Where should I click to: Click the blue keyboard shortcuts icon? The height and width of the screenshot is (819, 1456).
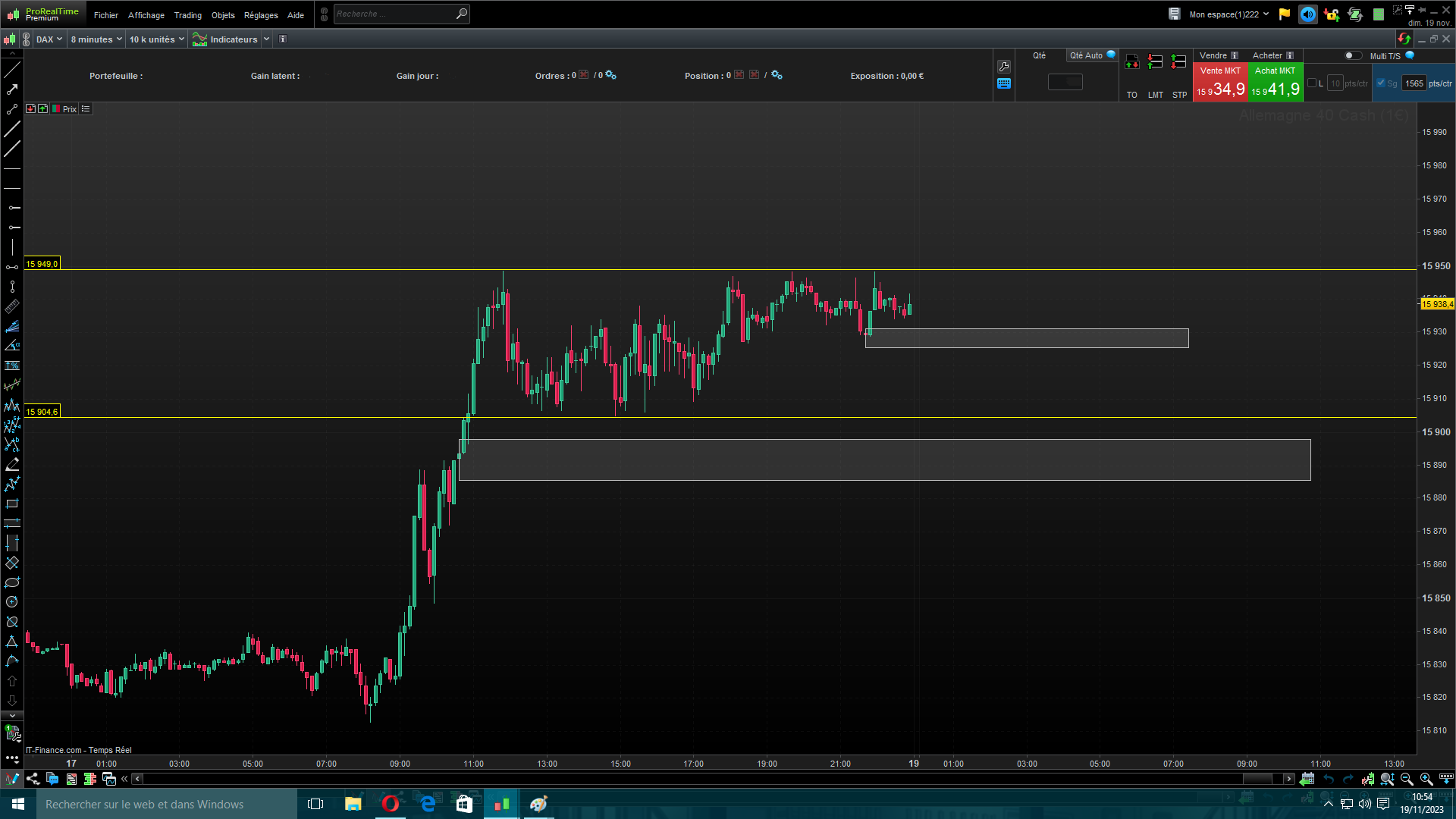(x=1004, y=84)
